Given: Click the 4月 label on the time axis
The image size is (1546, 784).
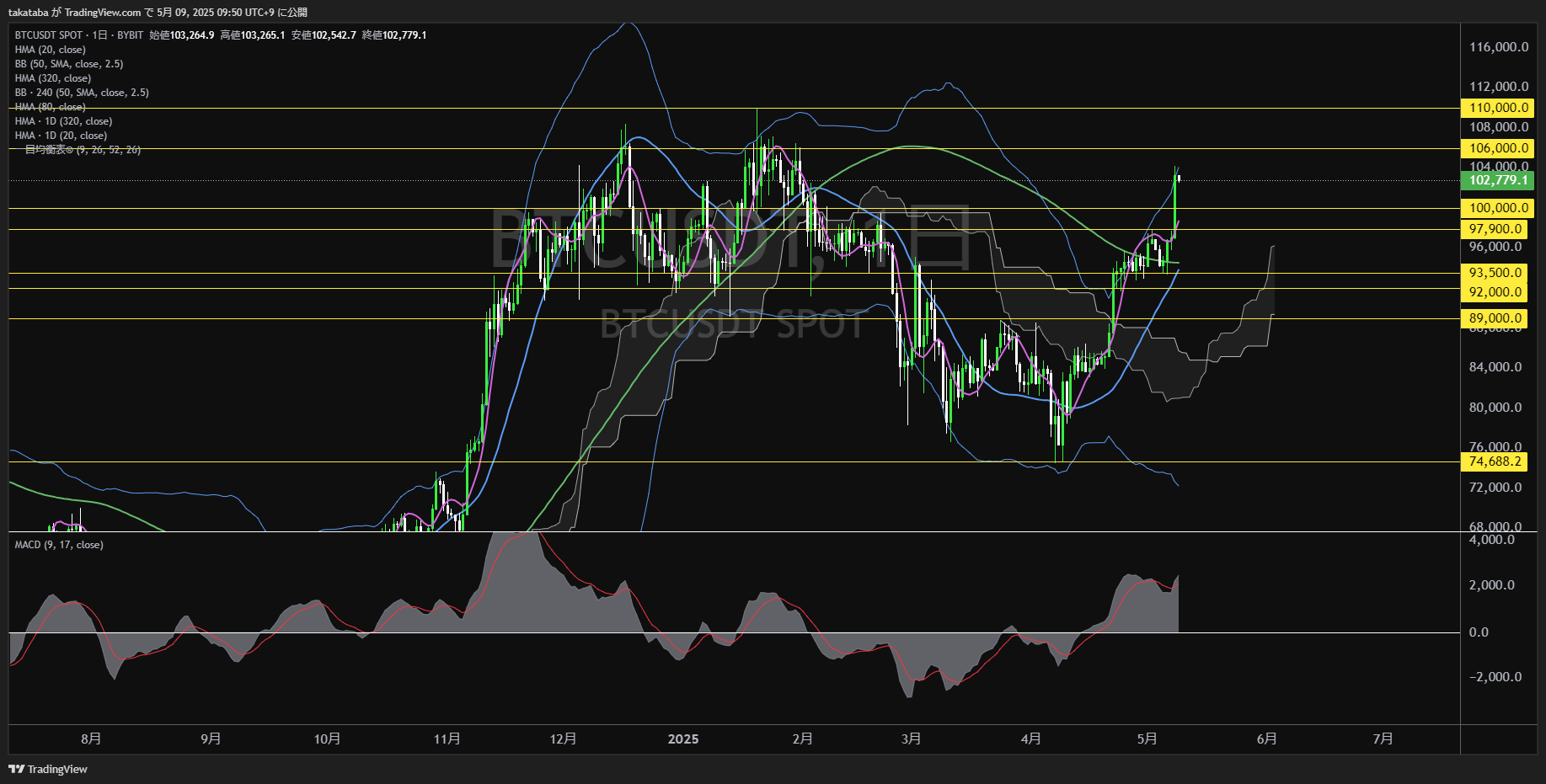Looking at the screenshot, I should click(1030, 739).
